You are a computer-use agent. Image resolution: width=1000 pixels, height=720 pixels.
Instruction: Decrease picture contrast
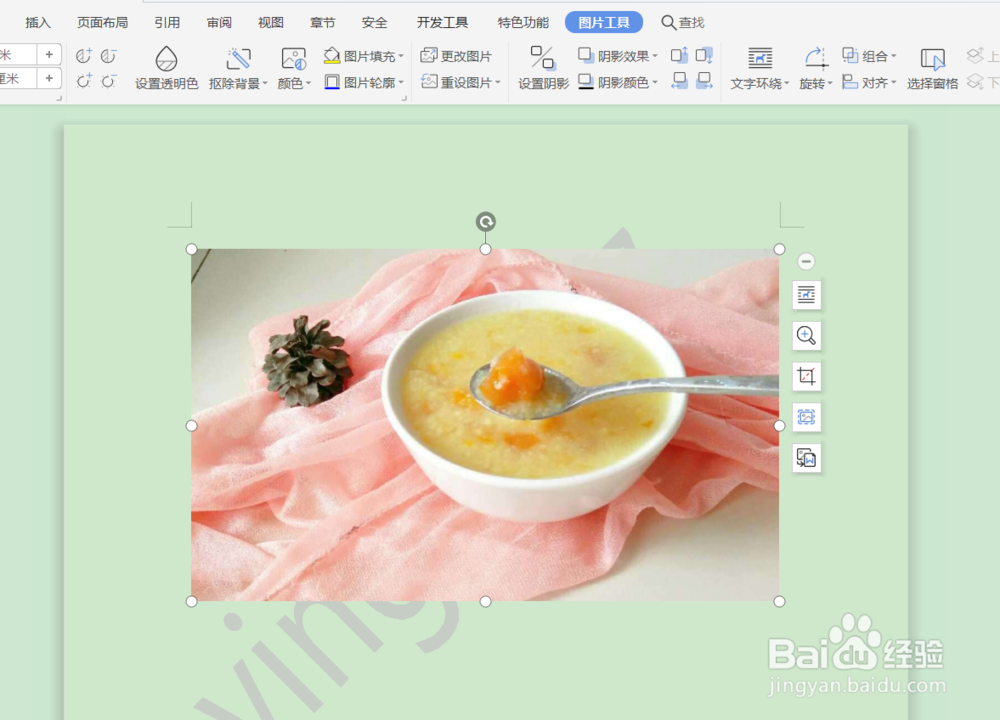(109, 56)
